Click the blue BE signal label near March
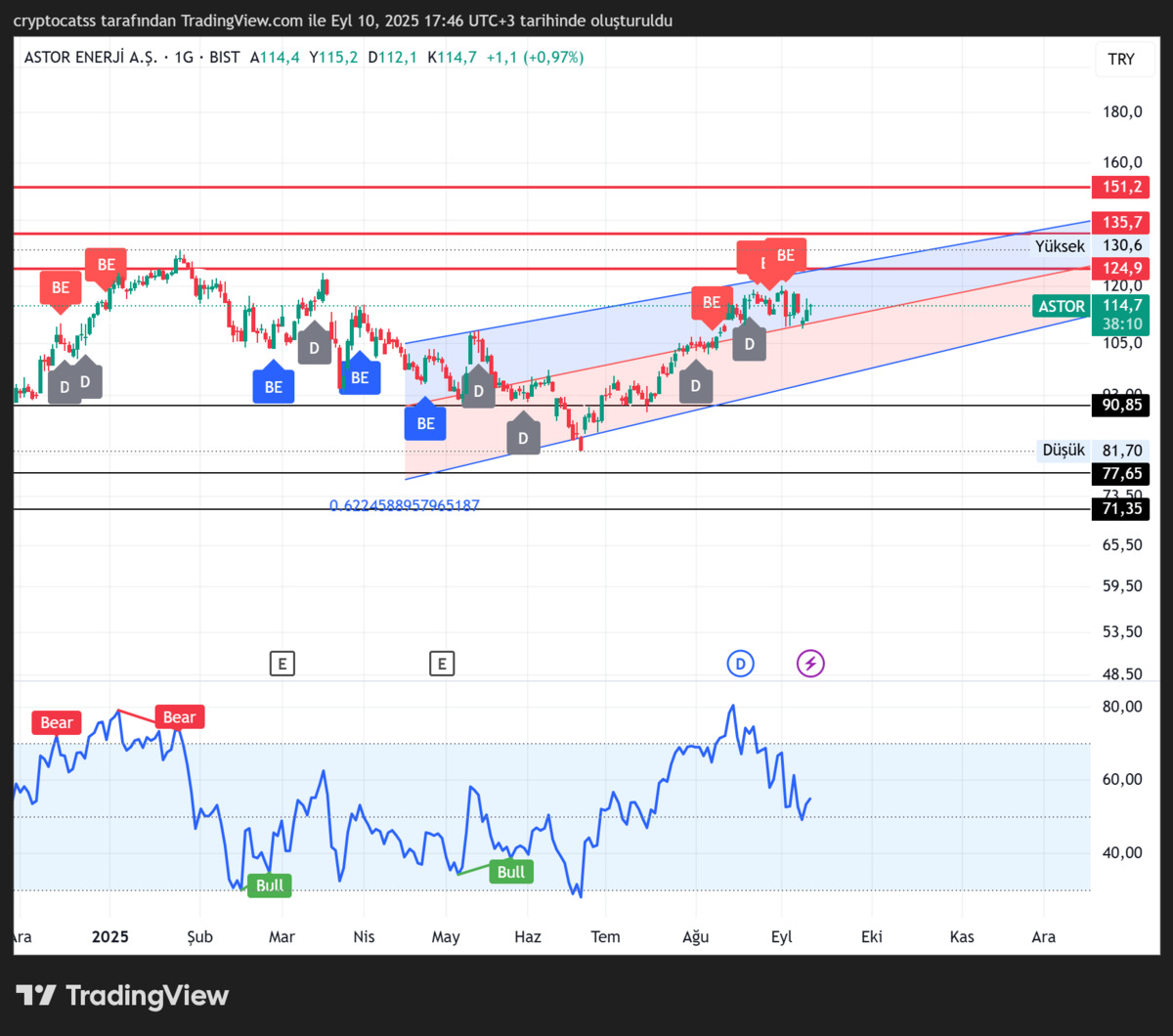Image resolution: width=1173 pixels, height=1036 pixels. coord(273,385)
